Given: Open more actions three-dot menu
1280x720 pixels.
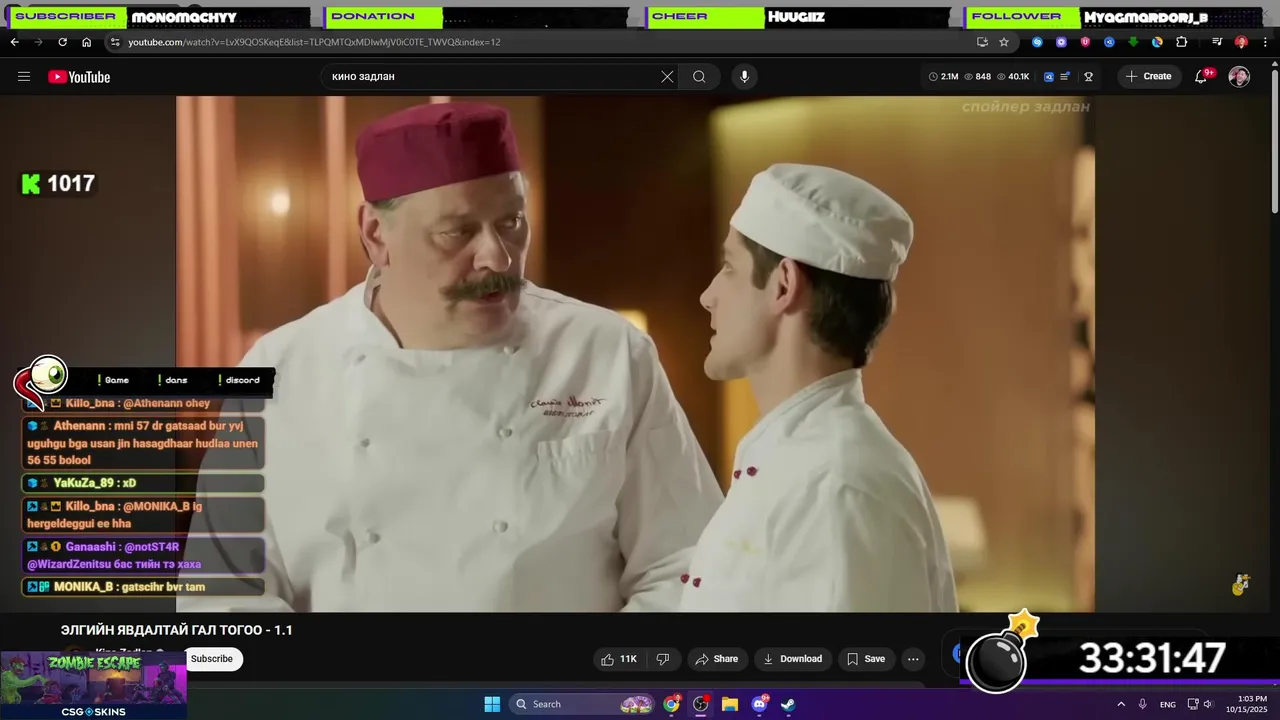Looking at the screenshot, I should click(913, 659).
